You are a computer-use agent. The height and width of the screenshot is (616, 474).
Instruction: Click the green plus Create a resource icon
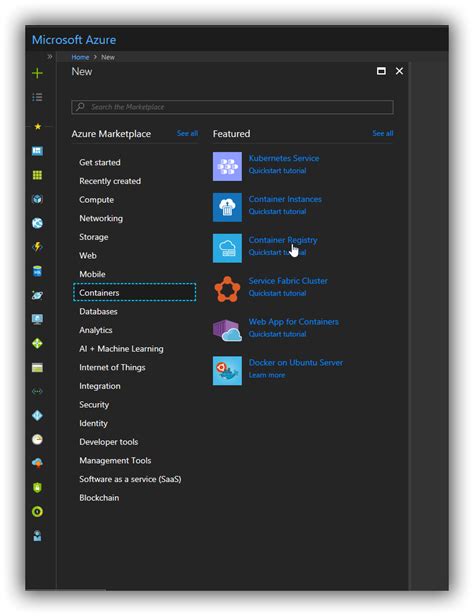[37, 73]
